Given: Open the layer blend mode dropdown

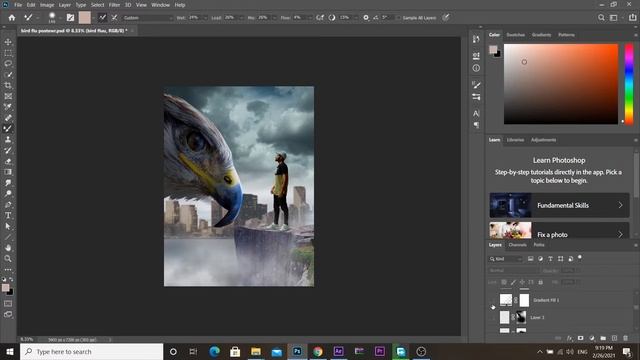Looking at the screenshot, I should click(514, 271).
